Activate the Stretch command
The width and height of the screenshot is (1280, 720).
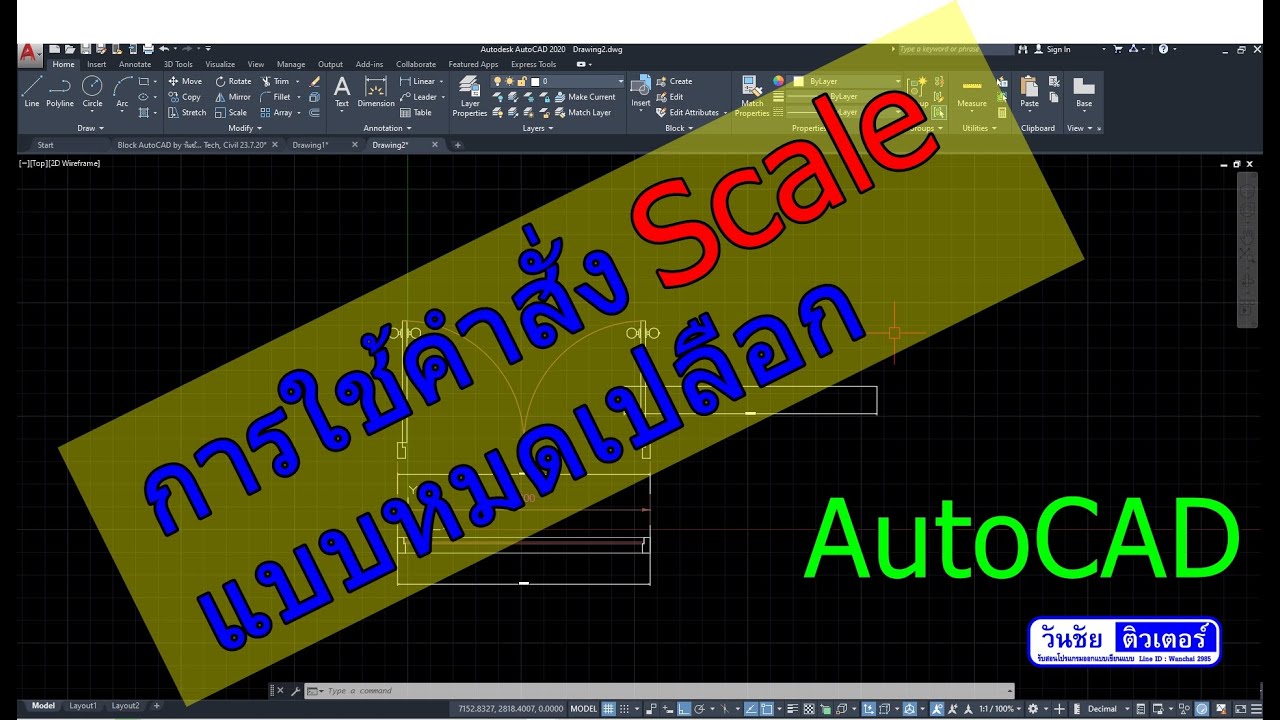click(187, 112)
